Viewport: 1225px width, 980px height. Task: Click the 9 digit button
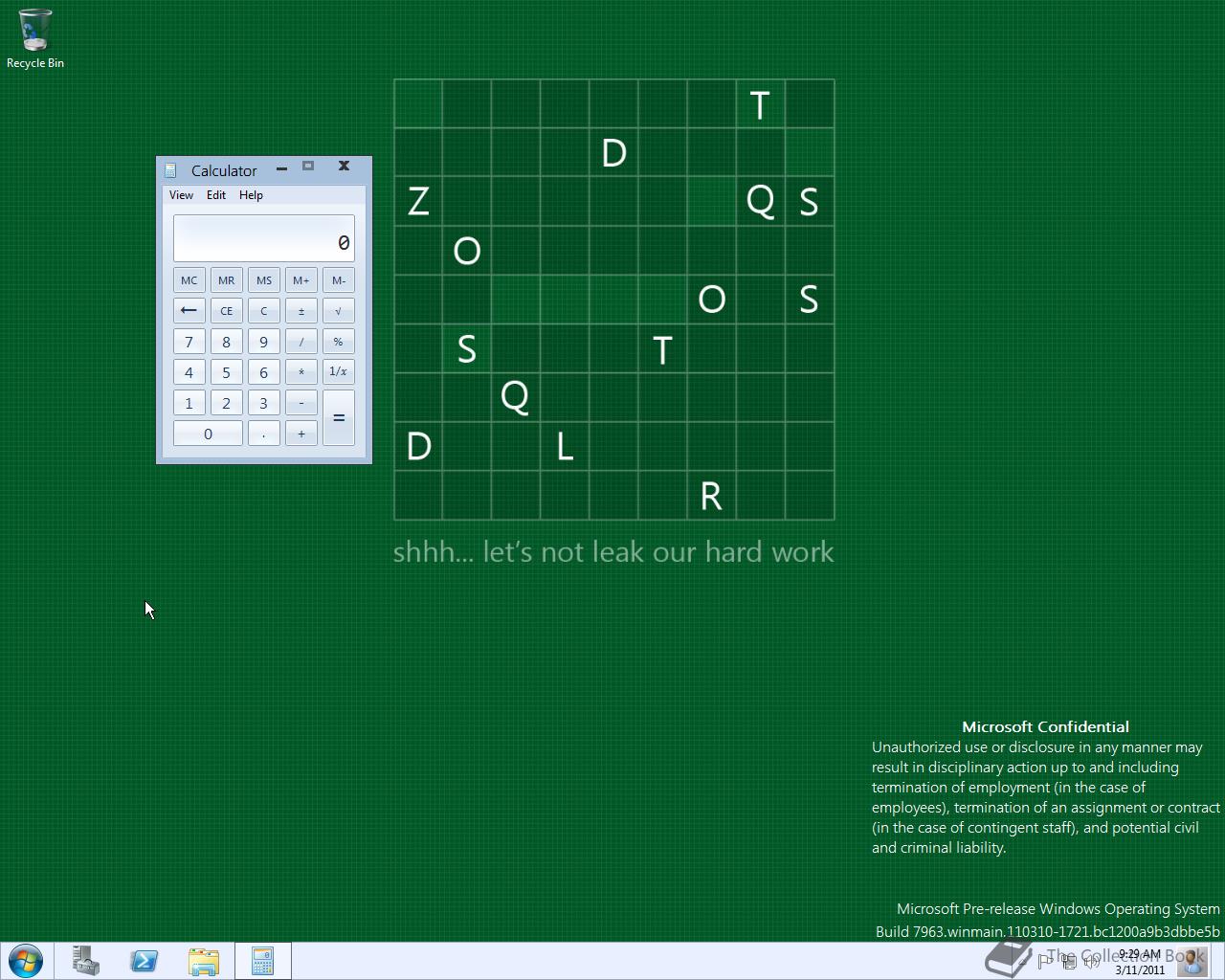[264, 342]
